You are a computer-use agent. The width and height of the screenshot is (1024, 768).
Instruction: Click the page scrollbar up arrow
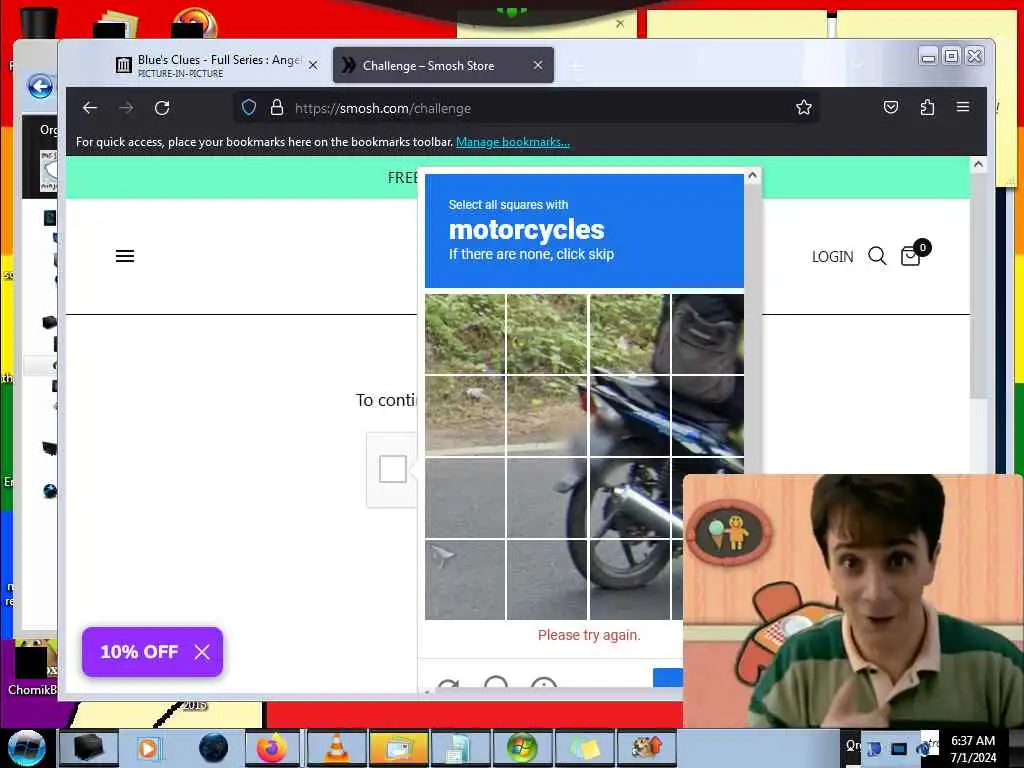click(978, 164)
